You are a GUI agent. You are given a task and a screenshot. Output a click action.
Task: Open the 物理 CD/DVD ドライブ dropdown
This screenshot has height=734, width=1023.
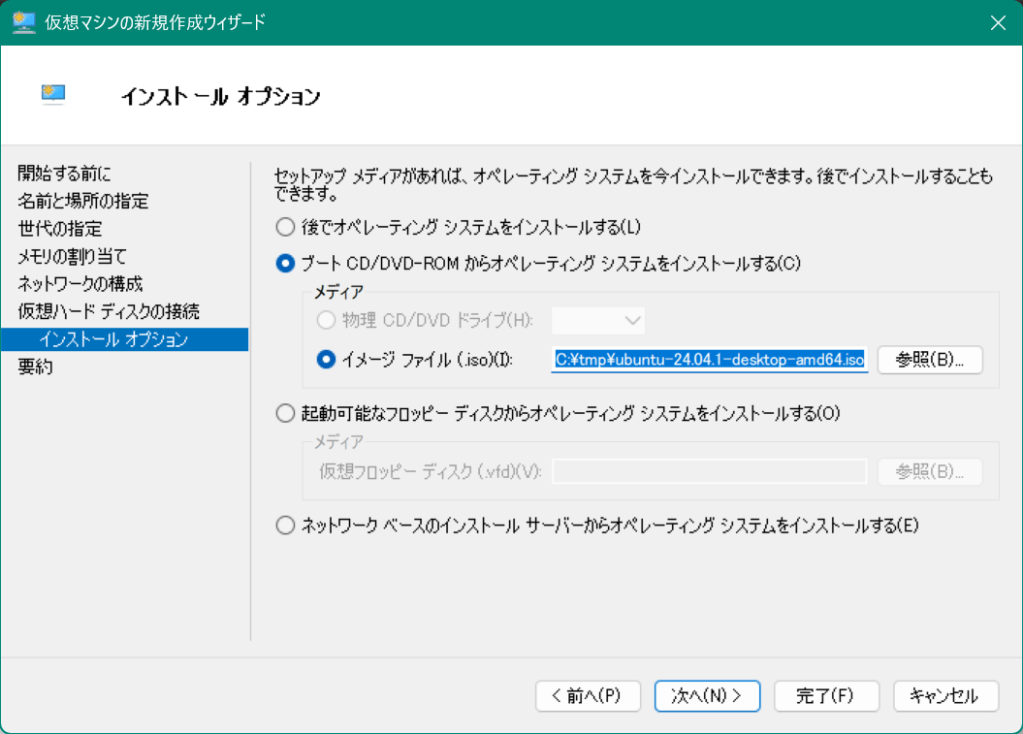pos(598,320)
